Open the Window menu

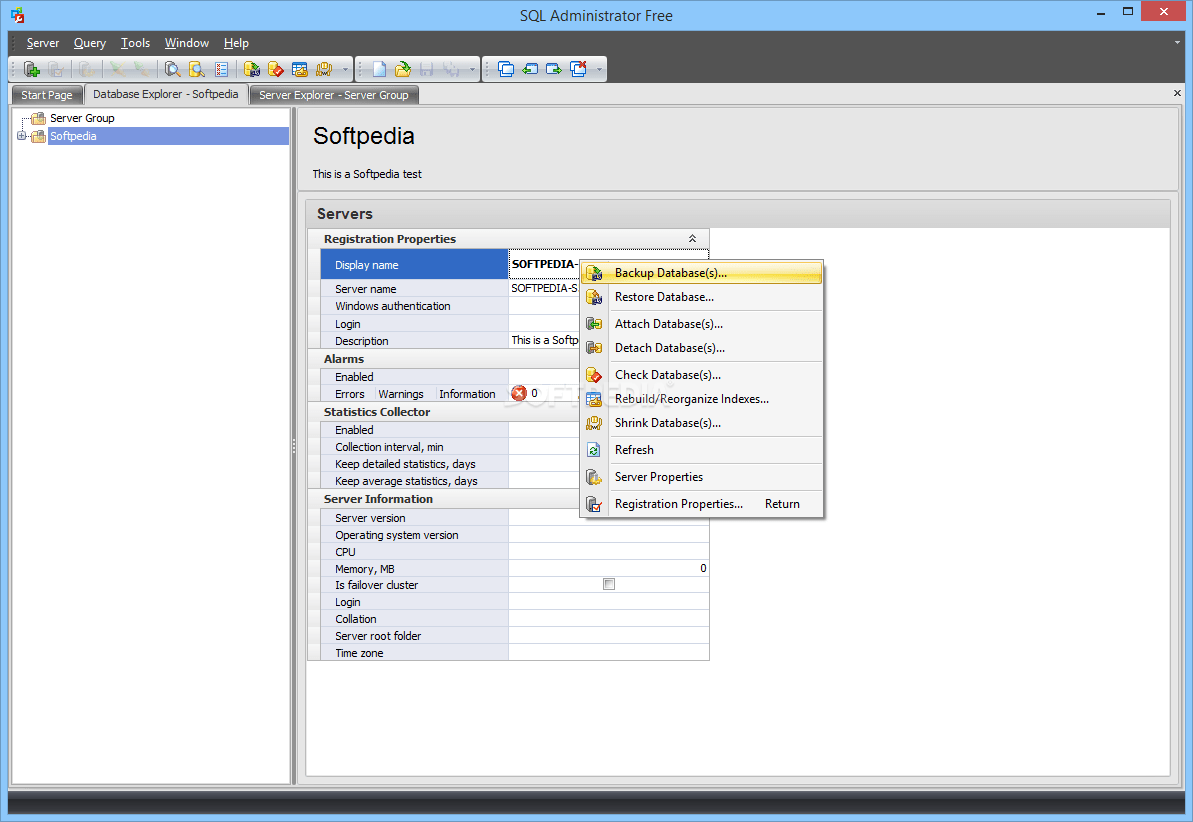[186, 43]
